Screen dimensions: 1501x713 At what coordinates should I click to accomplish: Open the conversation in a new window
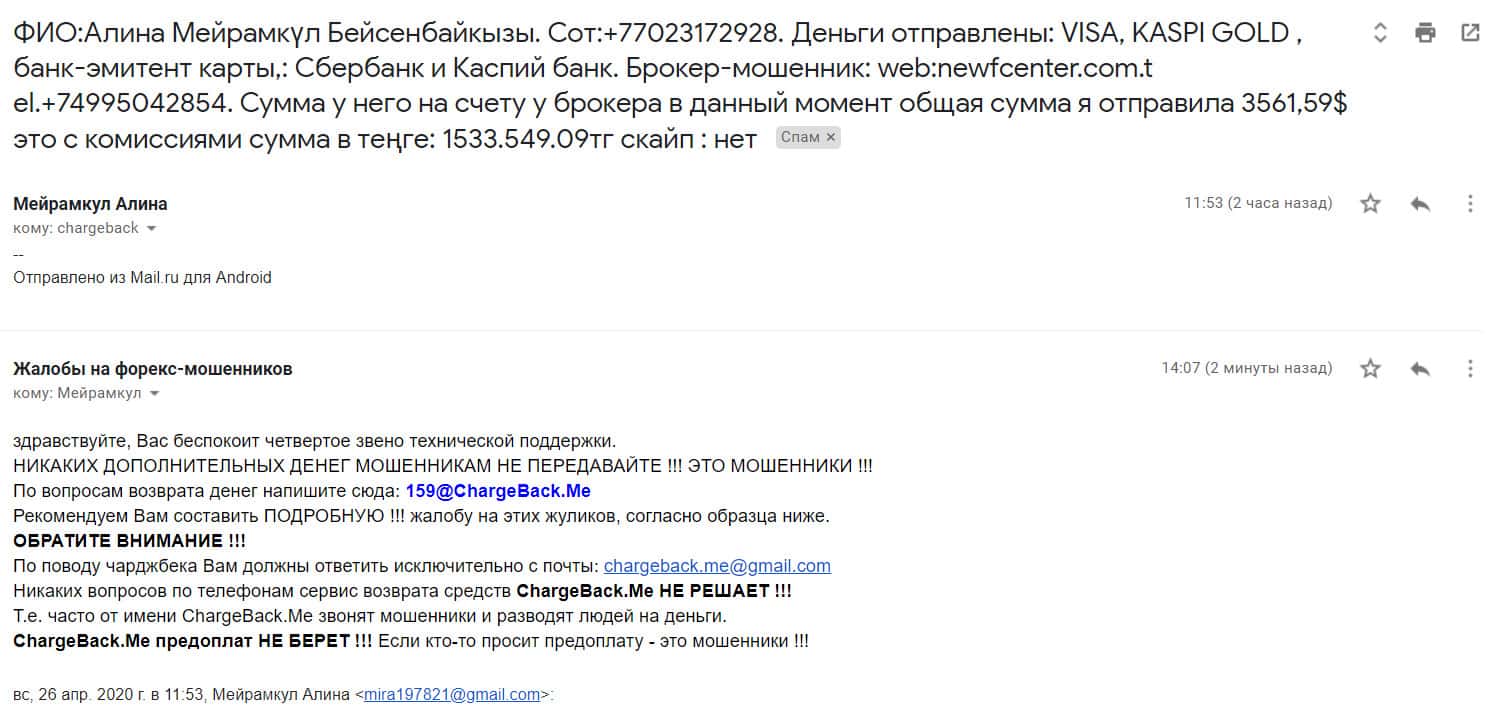[x=1470, y=33]
